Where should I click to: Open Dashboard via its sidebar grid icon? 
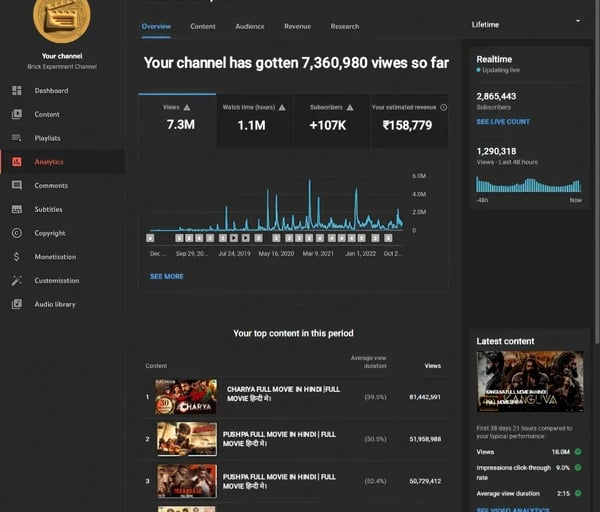tap(16, 90)
